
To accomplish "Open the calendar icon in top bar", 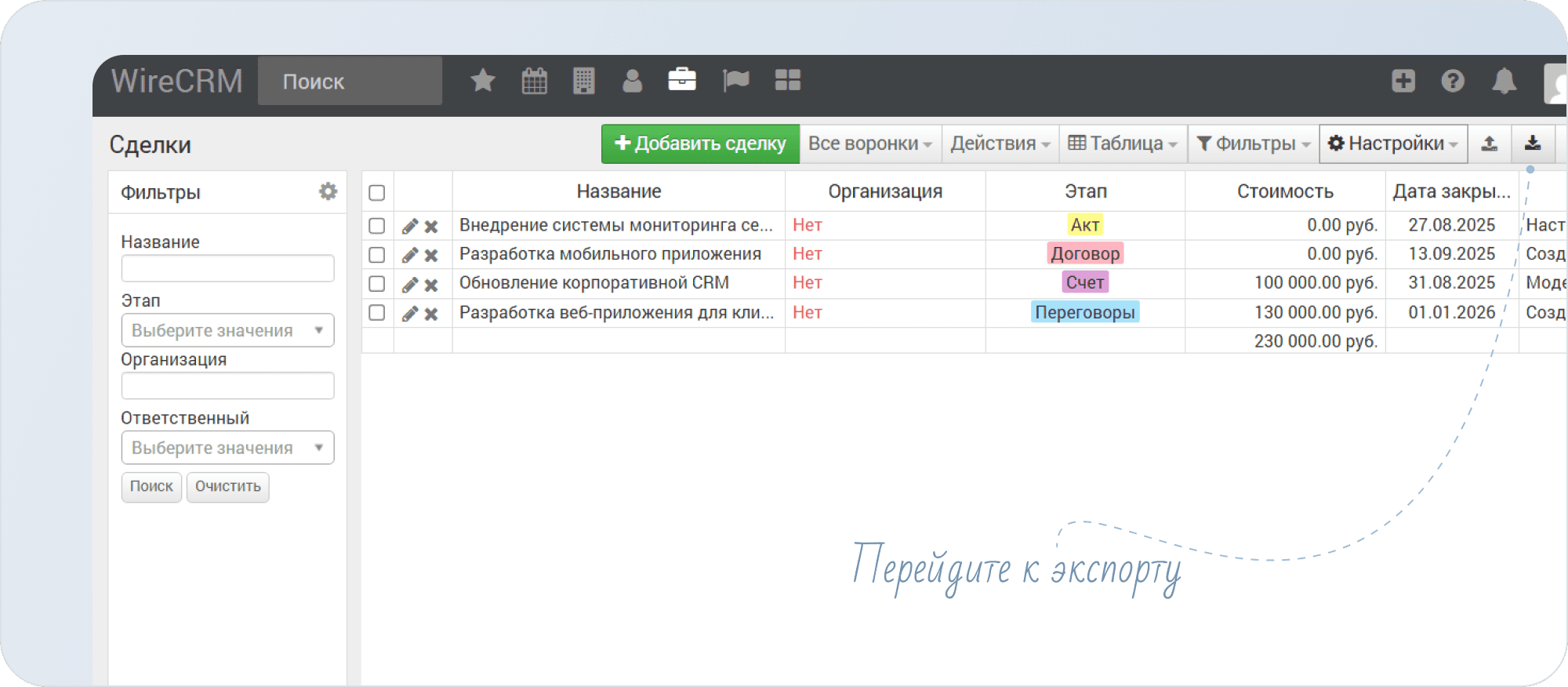I will tap(534, 81).
